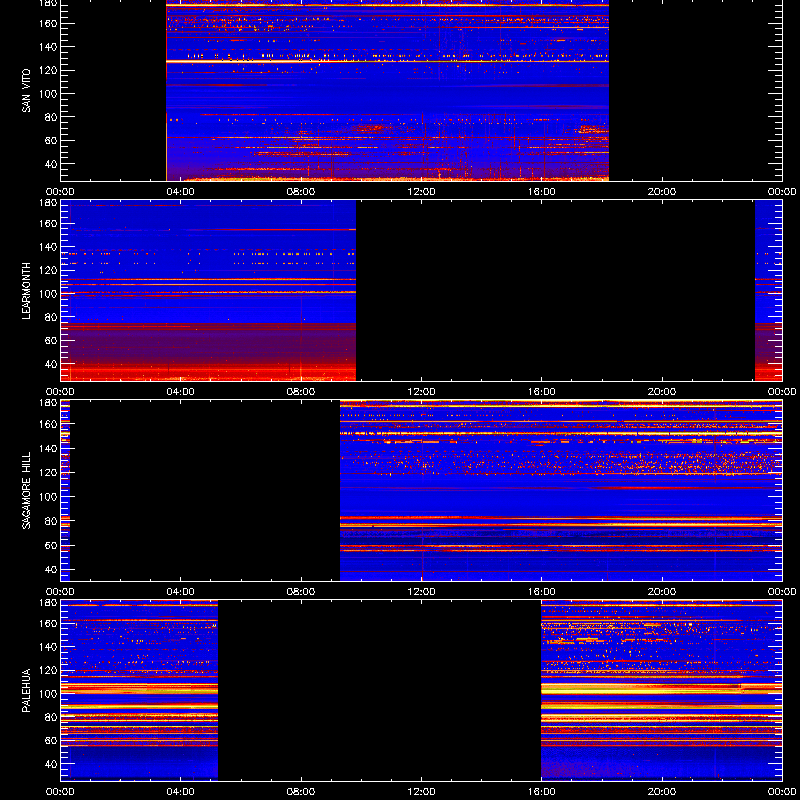Viewport: 800px width, 800px height.
Task: Select the 160 frequency tick label on San Vito axis
Action: click(49, 23)
